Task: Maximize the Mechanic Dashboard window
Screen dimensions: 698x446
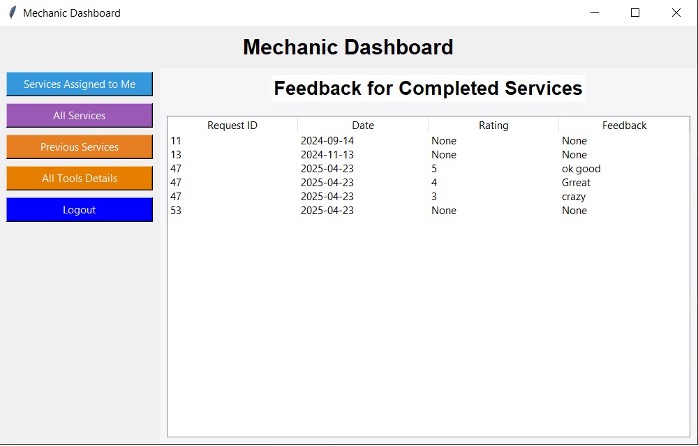Action: click(635, 12)
